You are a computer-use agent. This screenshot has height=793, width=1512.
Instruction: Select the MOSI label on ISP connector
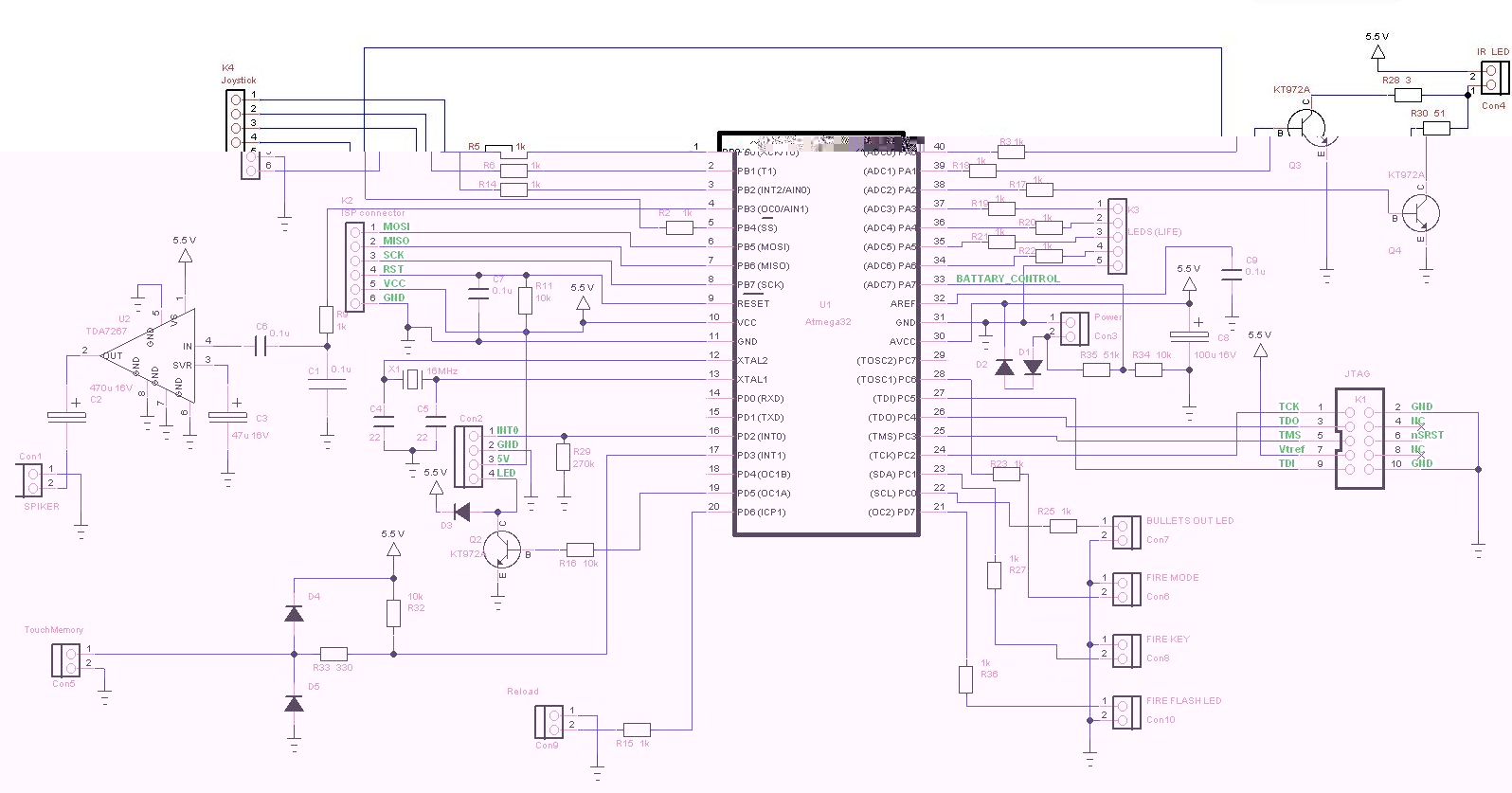tap(396, 227)
